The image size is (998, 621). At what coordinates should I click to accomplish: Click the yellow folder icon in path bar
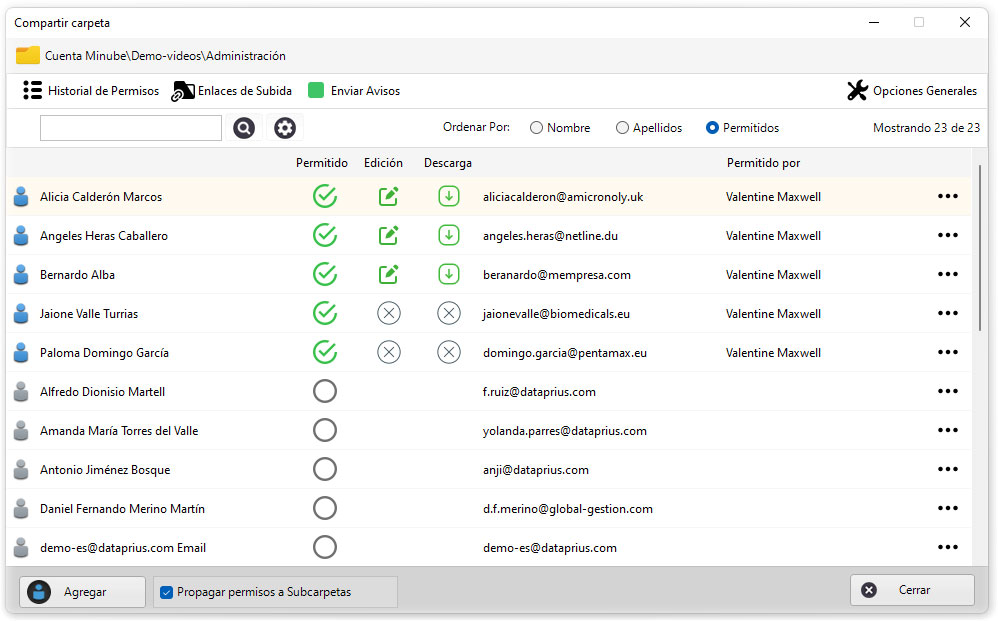27,55
